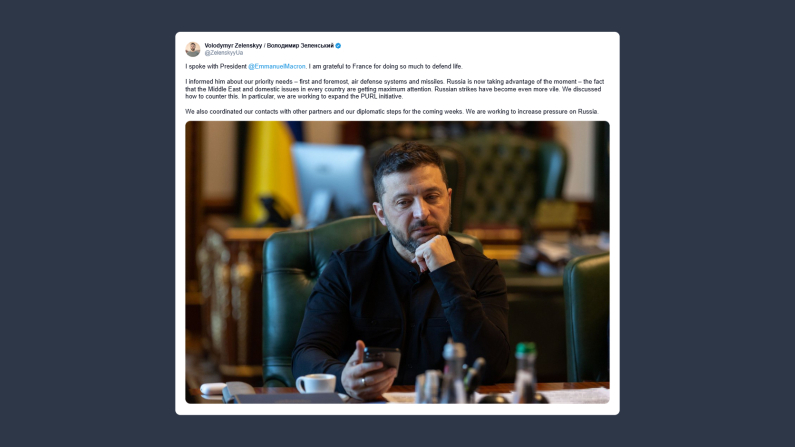Click the first line thanking France
Viewport: 795px width, 447px height.
[x=324, y=66]
